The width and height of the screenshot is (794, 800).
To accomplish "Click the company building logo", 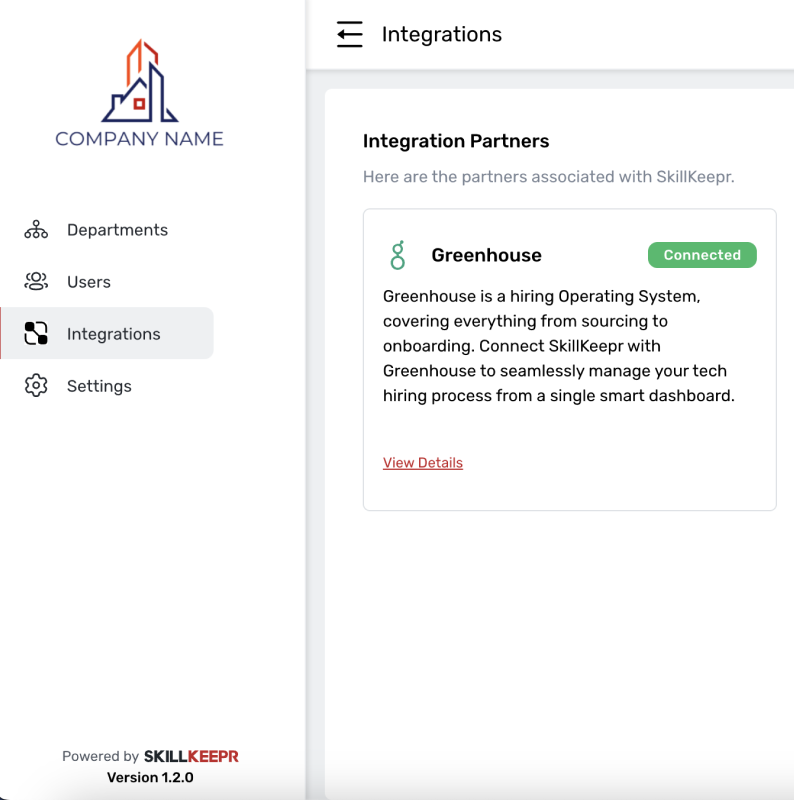I will tap(140, 81).
